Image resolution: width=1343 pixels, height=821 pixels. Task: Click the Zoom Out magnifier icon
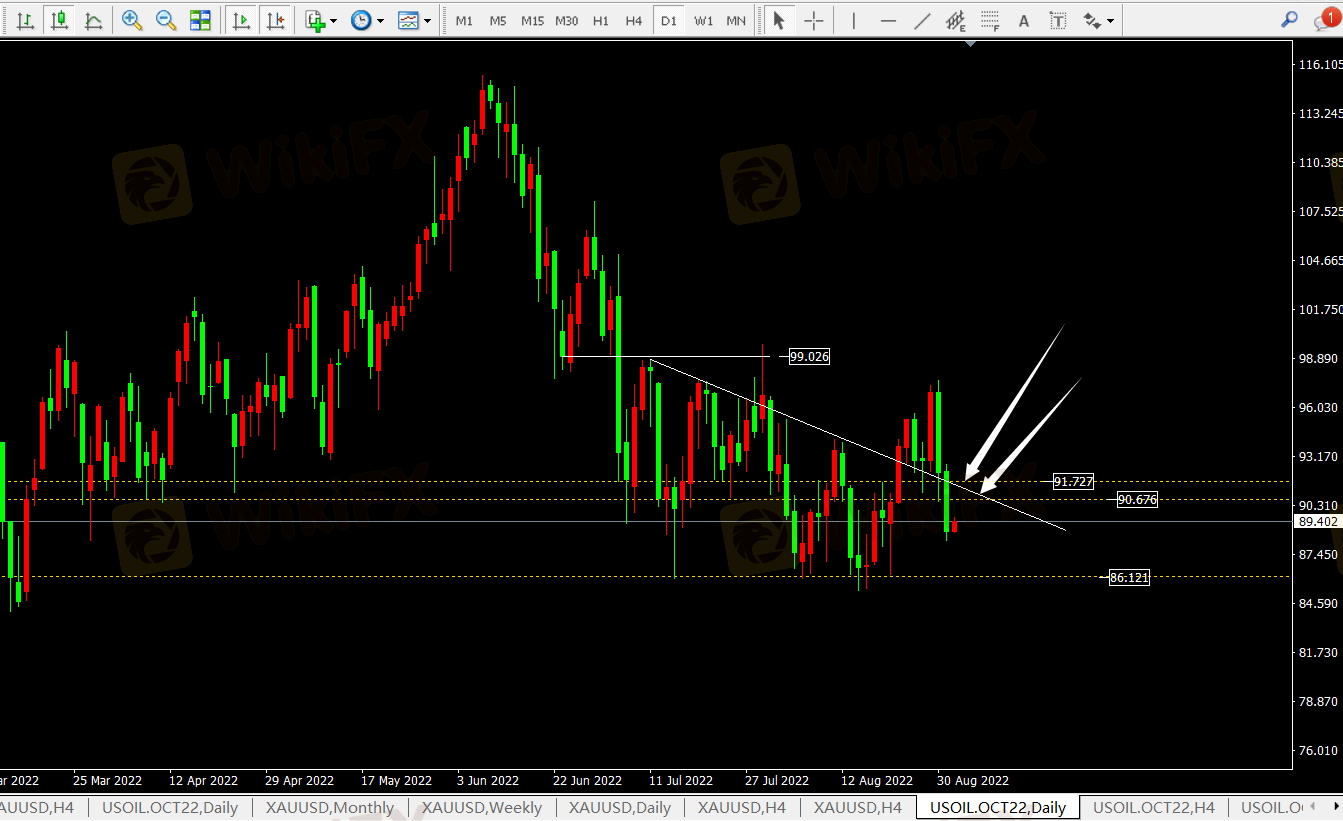pyautogui.click(x=166, y=20)
